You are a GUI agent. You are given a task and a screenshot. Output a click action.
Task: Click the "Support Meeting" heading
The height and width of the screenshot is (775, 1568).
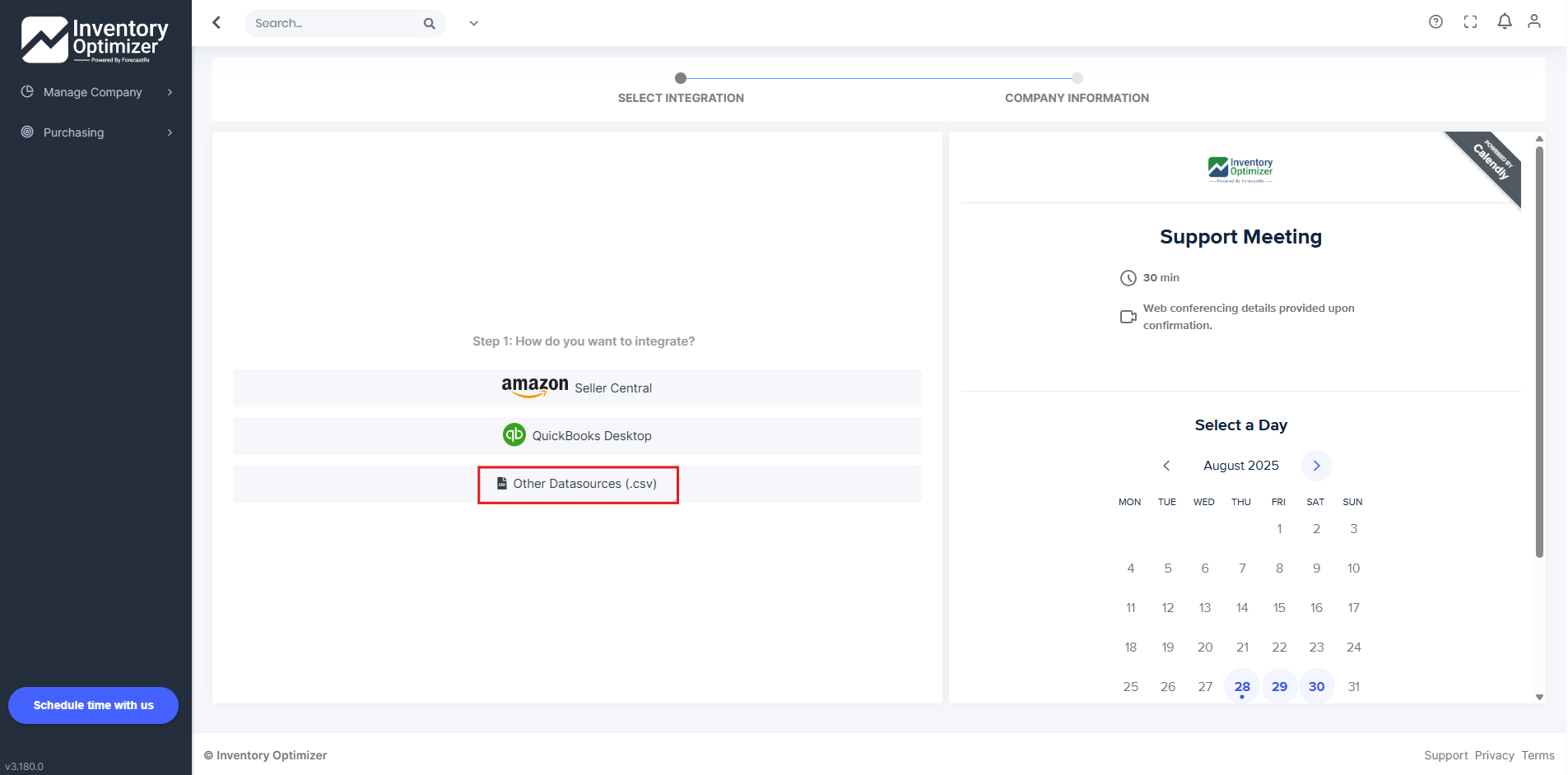(1240, 237)
